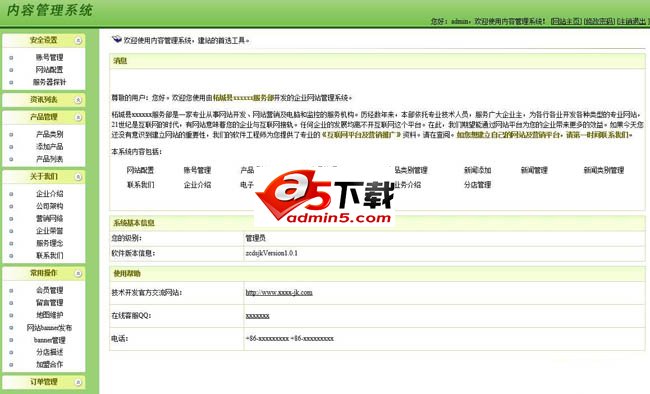Go to 网站主页 link in header

[x=566, y=21]
